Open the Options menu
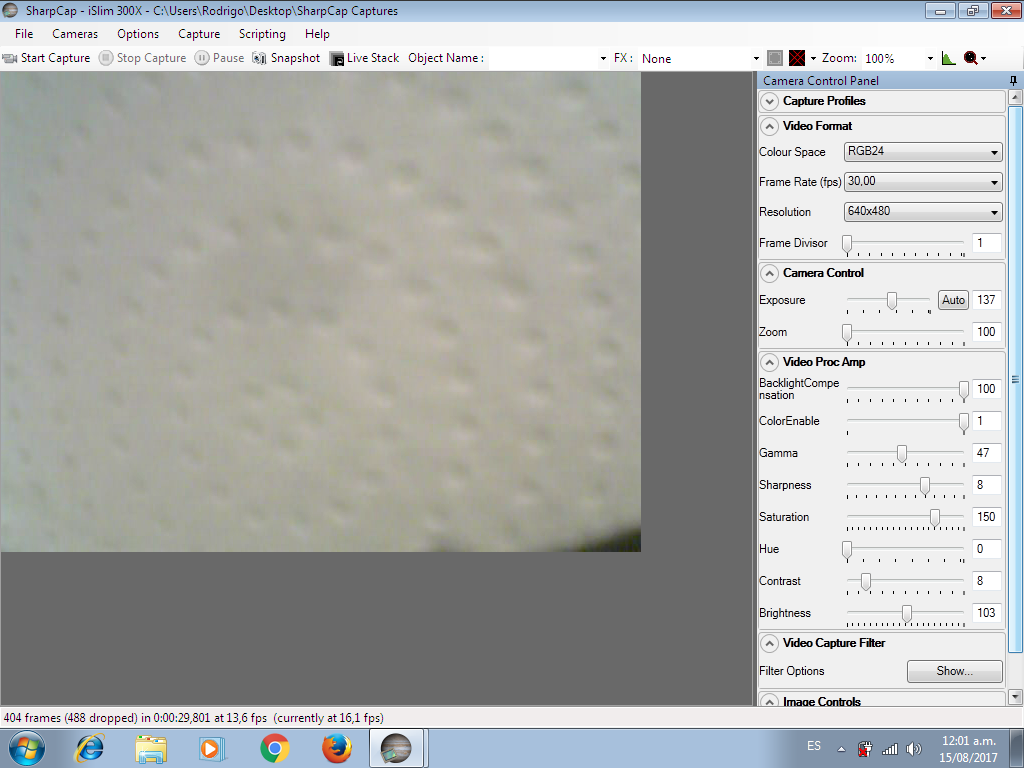The width and height of the screenshot is (1024, 768). click(138, 34)
